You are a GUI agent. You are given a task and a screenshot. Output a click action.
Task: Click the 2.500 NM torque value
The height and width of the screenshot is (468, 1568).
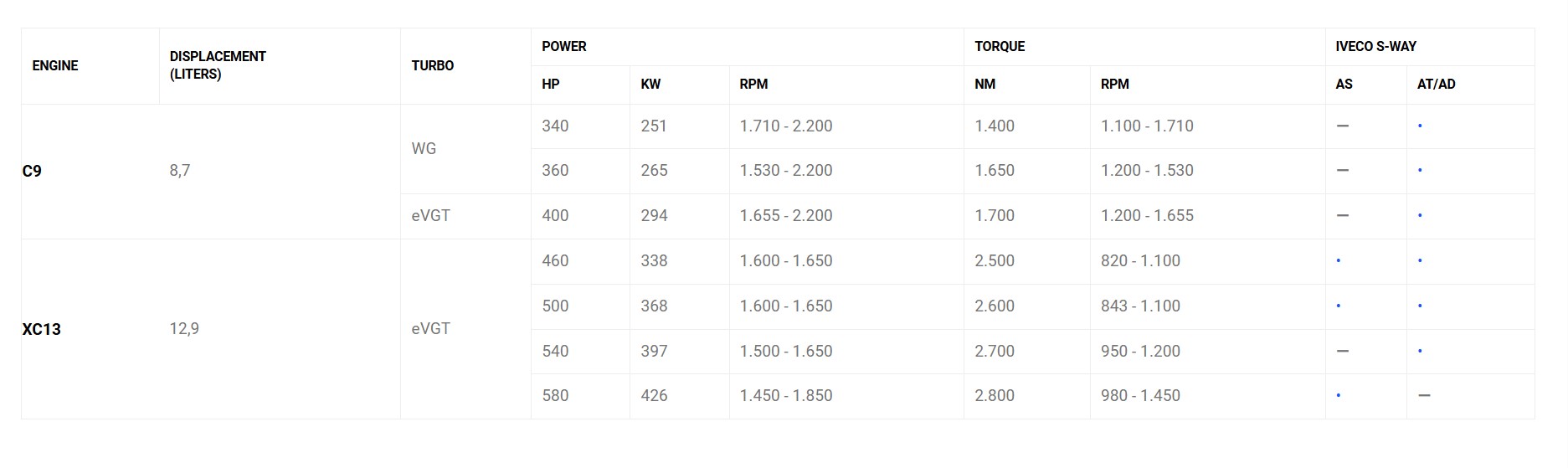pos(994,260)
